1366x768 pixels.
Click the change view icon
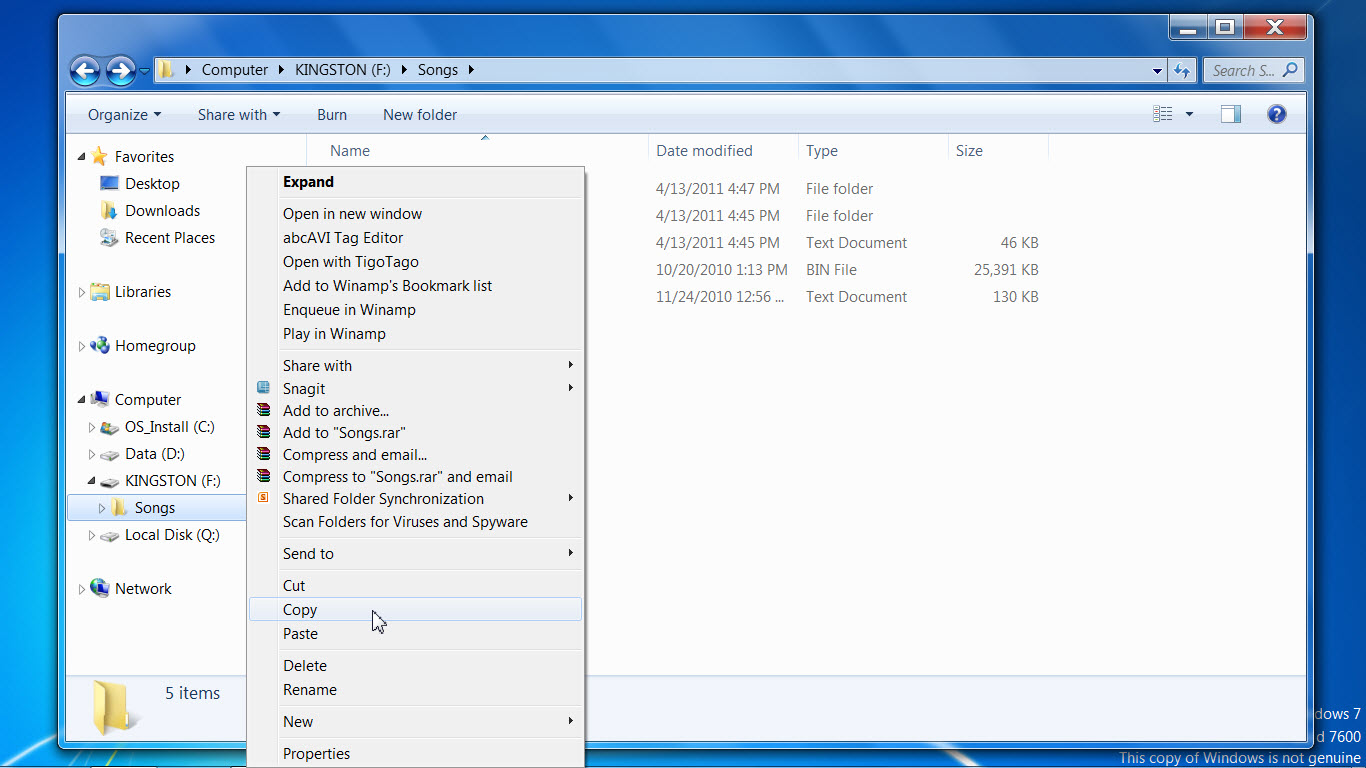point(1163,114)
